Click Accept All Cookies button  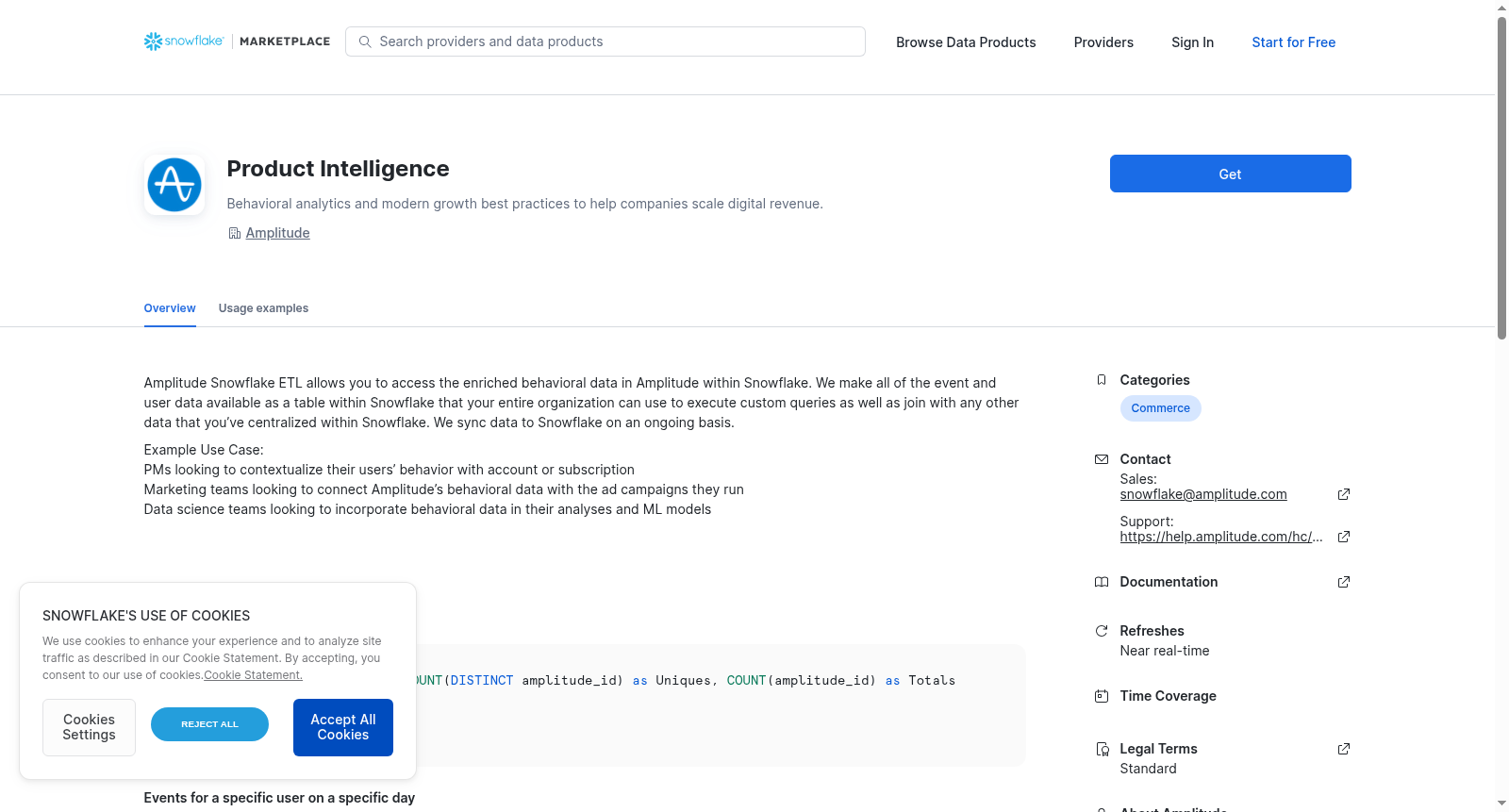343,727
